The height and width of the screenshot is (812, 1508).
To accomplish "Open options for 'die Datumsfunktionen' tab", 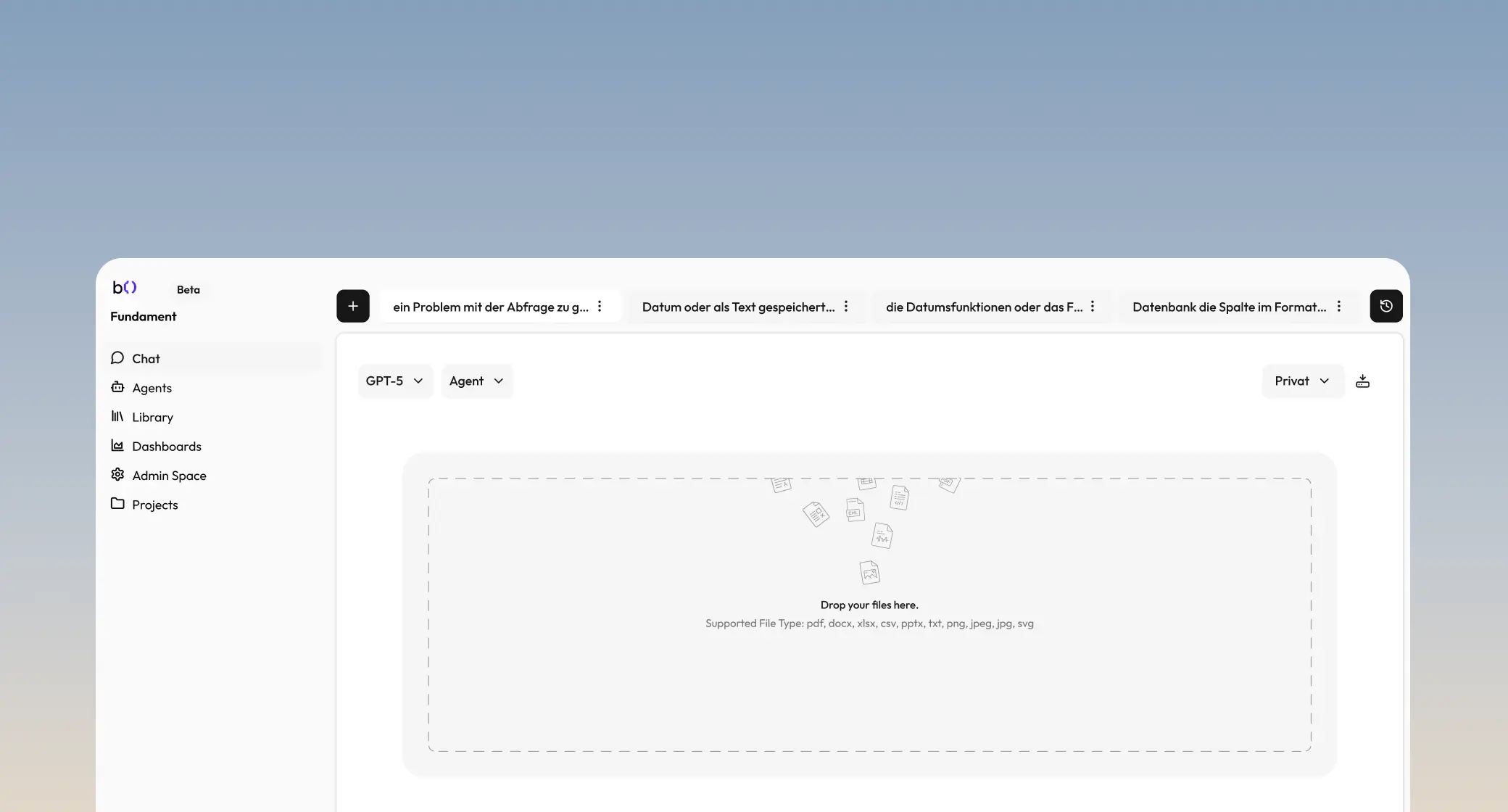I will pyautogui.click(x=1093, y=307).
